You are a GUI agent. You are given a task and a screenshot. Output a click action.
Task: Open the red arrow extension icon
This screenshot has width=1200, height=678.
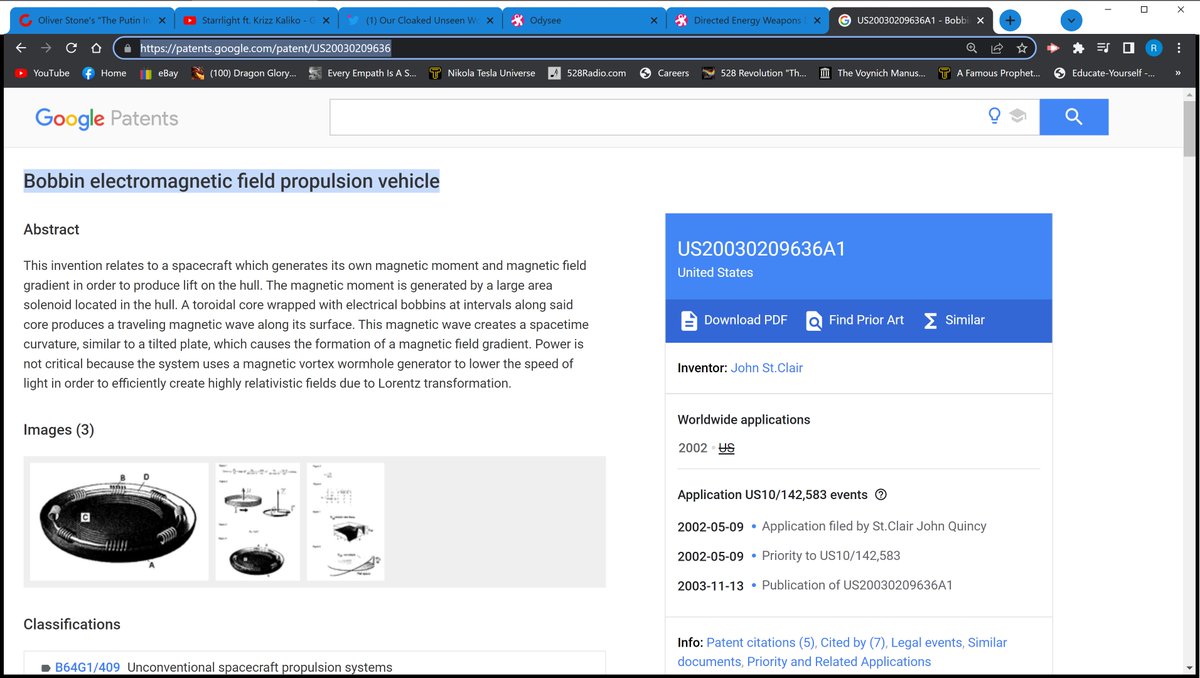[x=1053, y=48]
